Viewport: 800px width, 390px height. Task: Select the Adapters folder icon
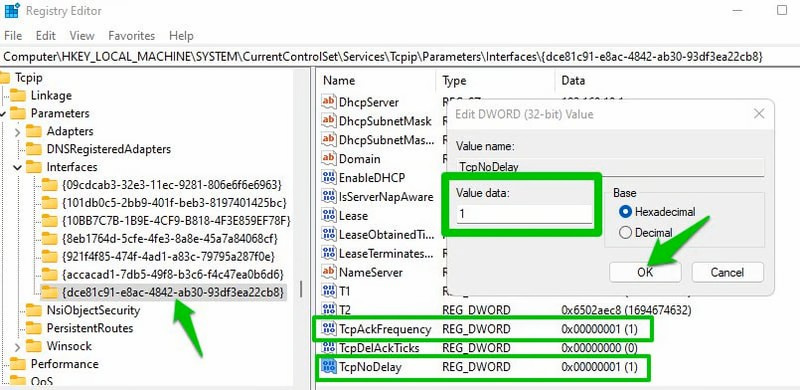(x=34, y=131)
